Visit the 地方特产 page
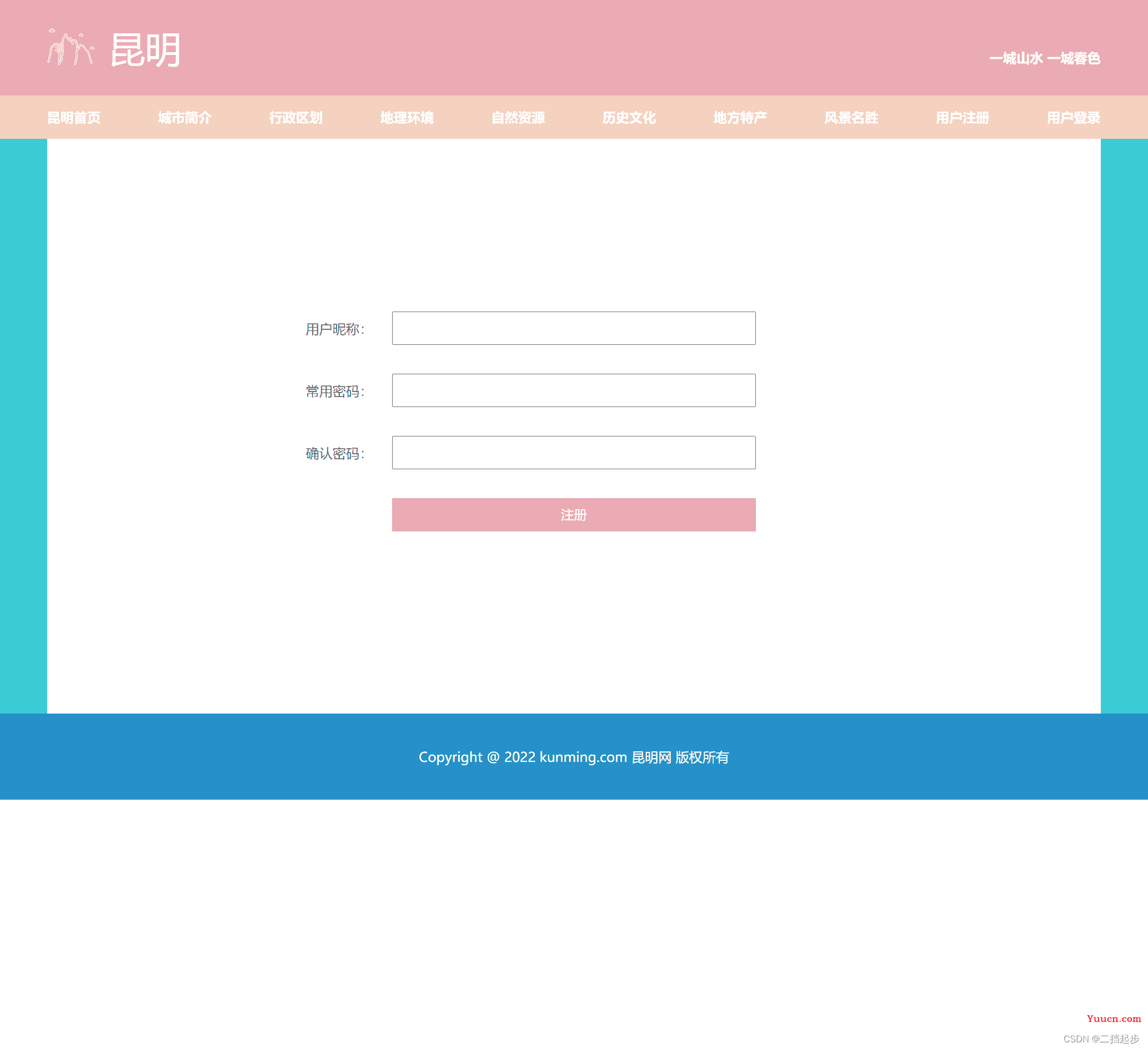Screen dimensions: 1148x1049 tap(740, 117)
